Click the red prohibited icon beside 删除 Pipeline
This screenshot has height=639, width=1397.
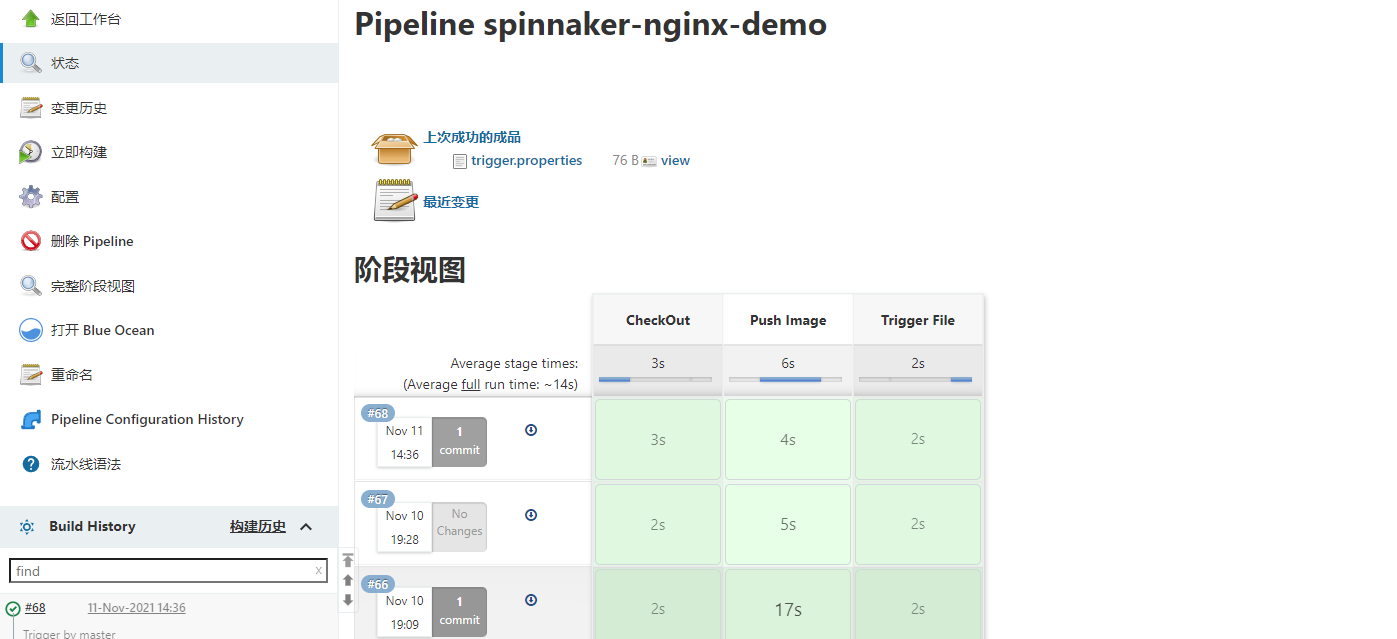(x=31, y=241)
